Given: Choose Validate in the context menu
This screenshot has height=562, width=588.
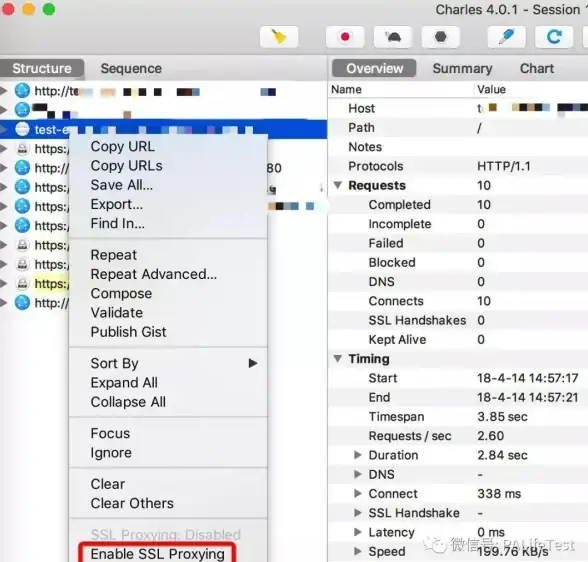Looking at the screenshot, I should [168, 313].
